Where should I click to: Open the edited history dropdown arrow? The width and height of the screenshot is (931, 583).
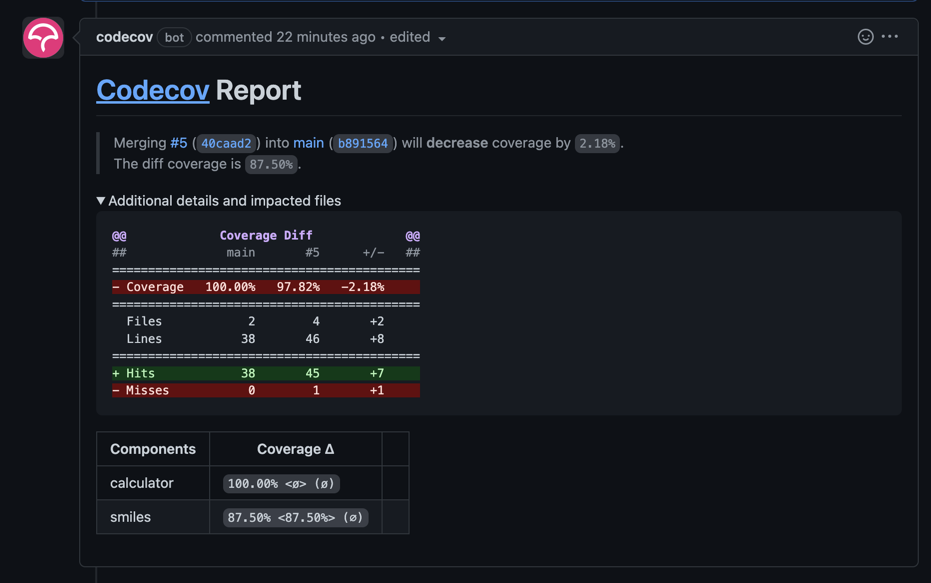442,39
